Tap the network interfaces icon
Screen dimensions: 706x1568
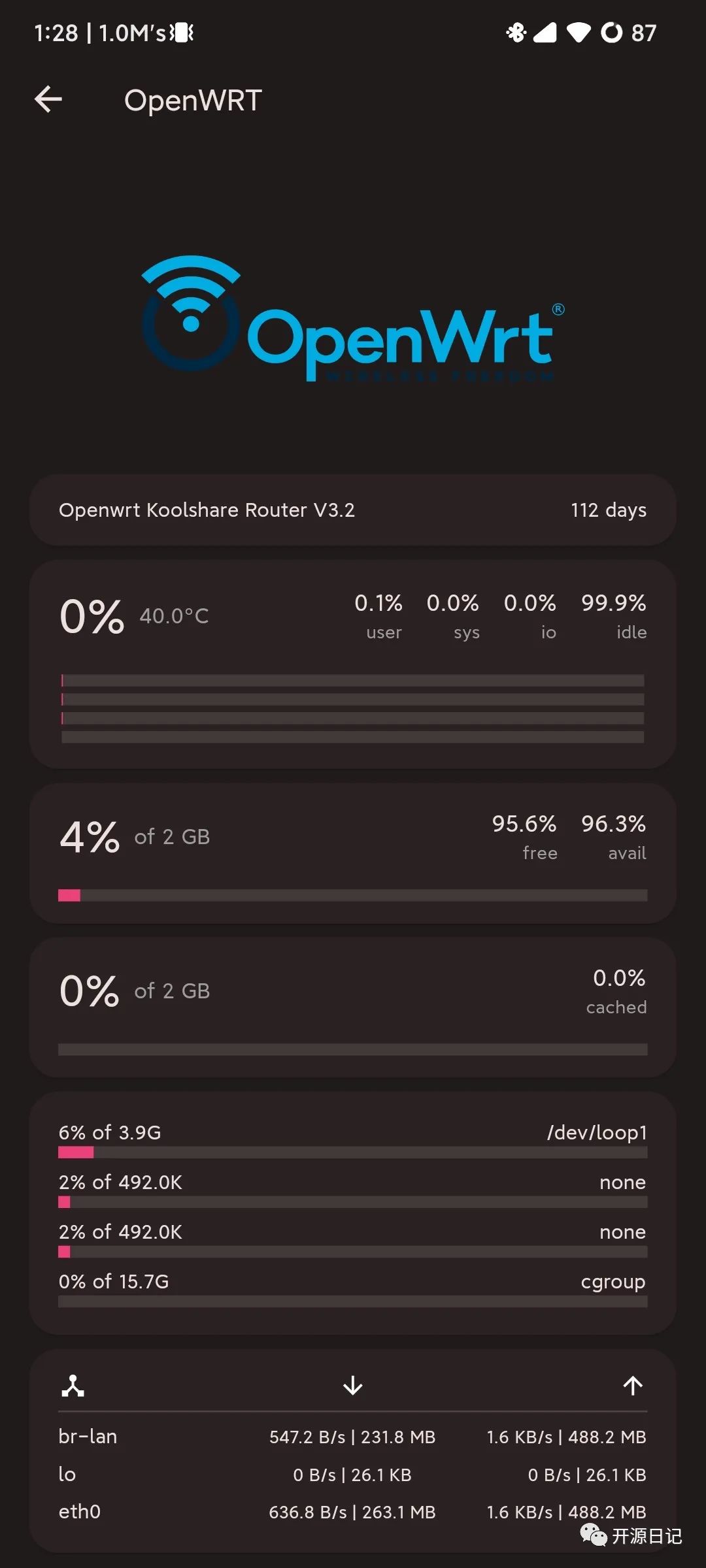click(x=73, y=1385)
